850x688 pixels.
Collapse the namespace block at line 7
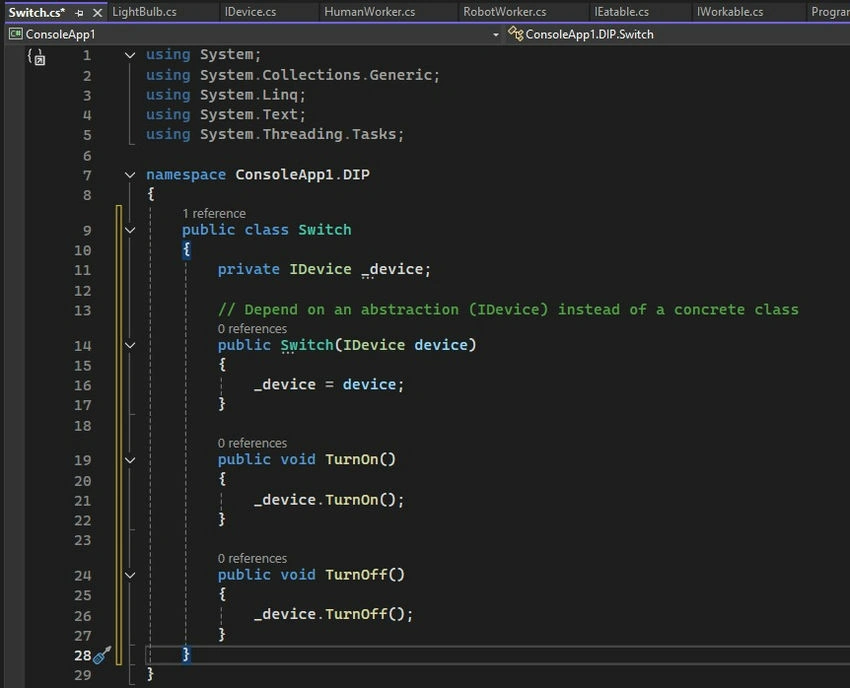point(130,175)
